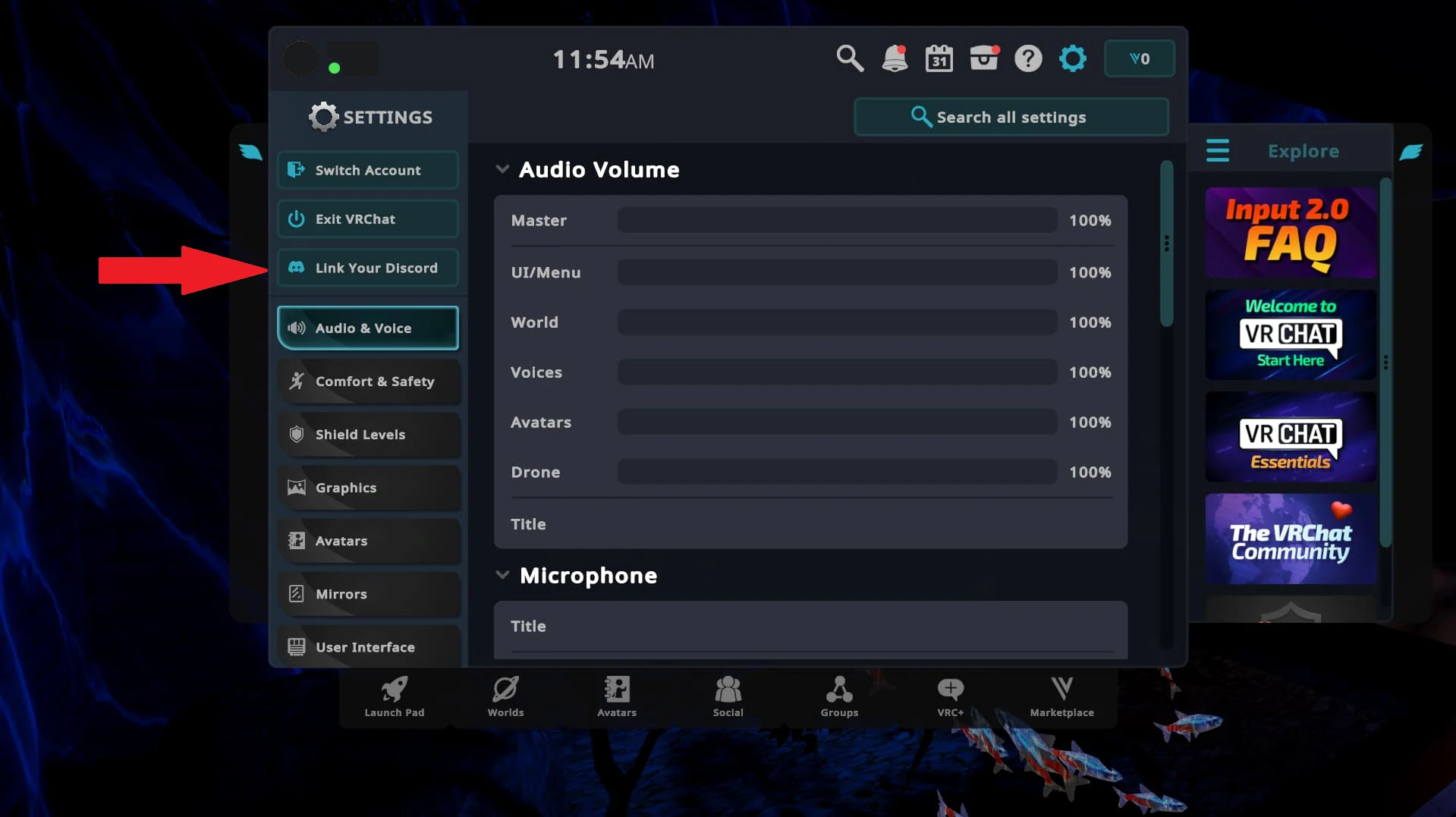1456x817 pixels.
Task: Open the V0 credits balance button
Action: [1140, 58]
